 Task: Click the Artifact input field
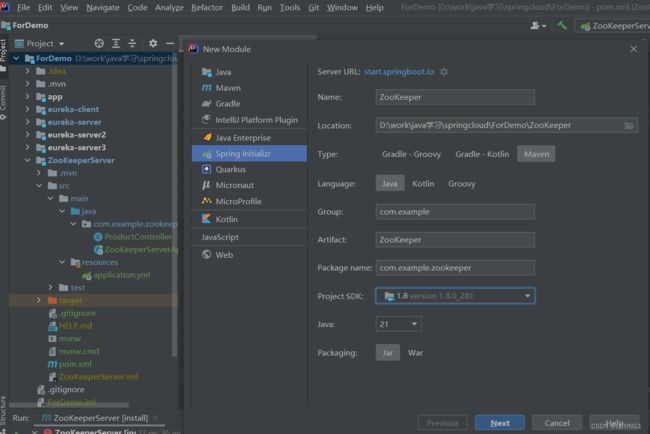(455, 240)
